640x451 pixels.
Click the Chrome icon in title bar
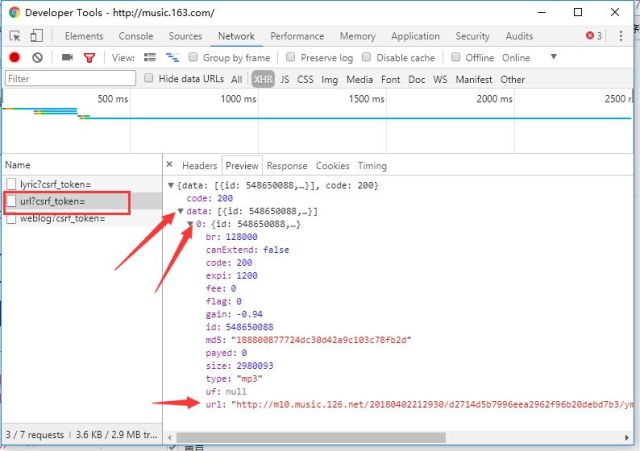tap(14, 12)
